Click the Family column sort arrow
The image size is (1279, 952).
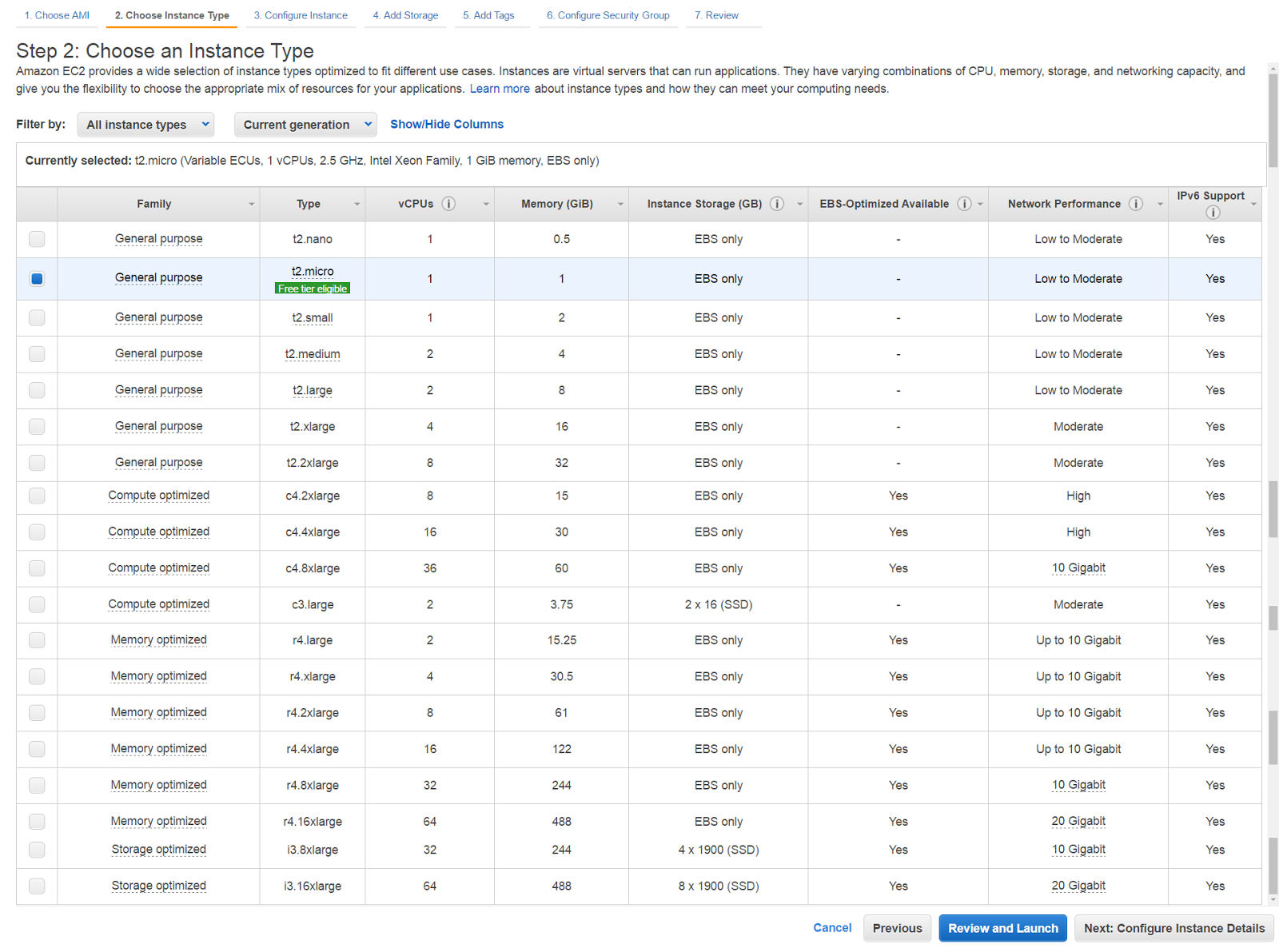(251, 205)
